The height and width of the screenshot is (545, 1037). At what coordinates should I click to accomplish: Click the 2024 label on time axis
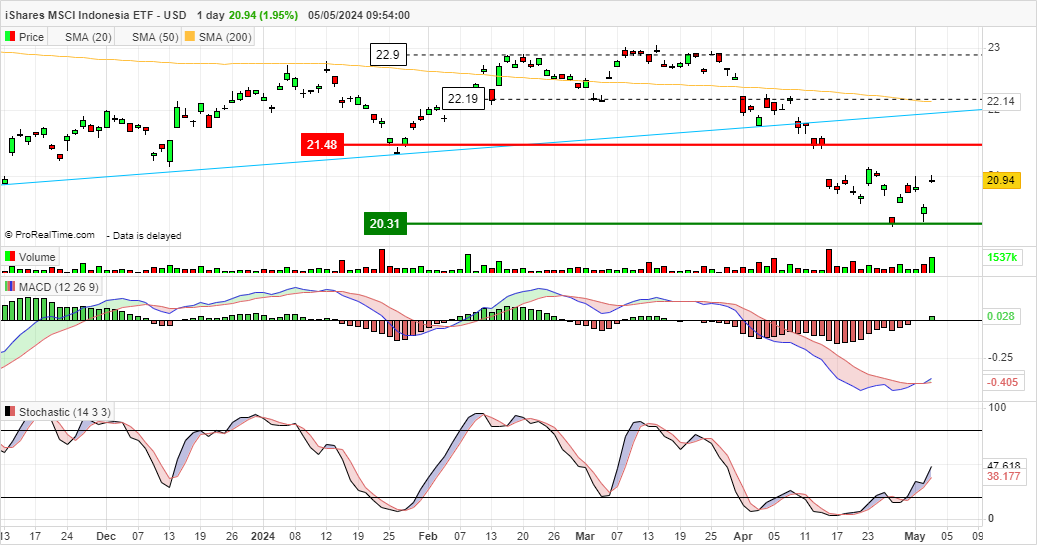264,536
